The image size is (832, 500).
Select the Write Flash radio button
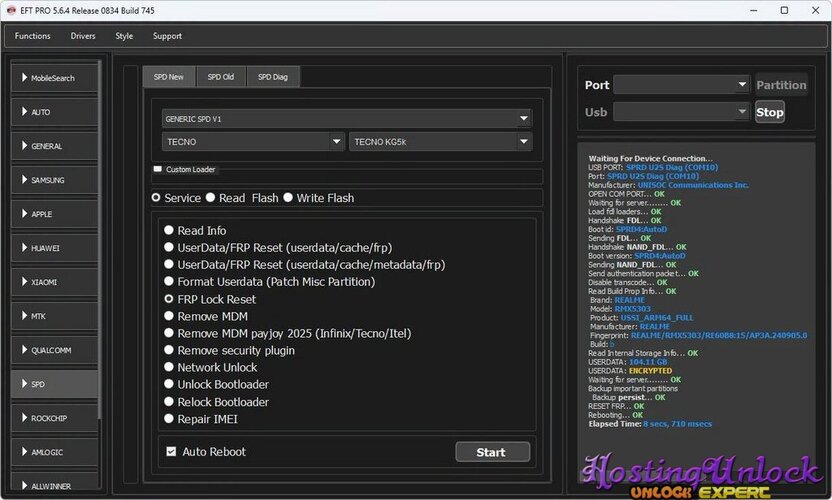tap(288, 197)
